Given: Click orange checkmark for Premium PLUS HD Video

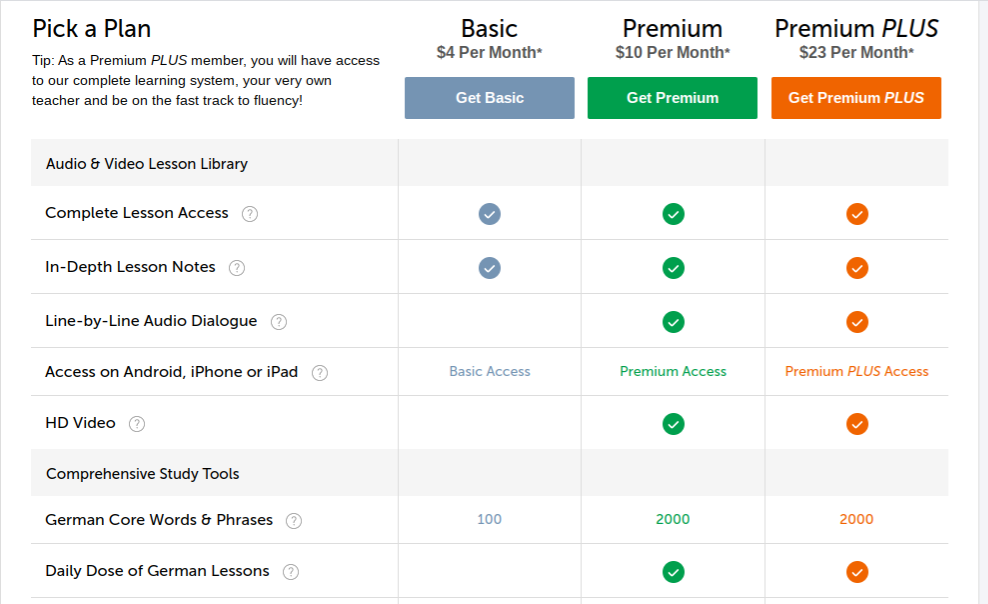Looking at the screenshot, I should pos(857,424).
